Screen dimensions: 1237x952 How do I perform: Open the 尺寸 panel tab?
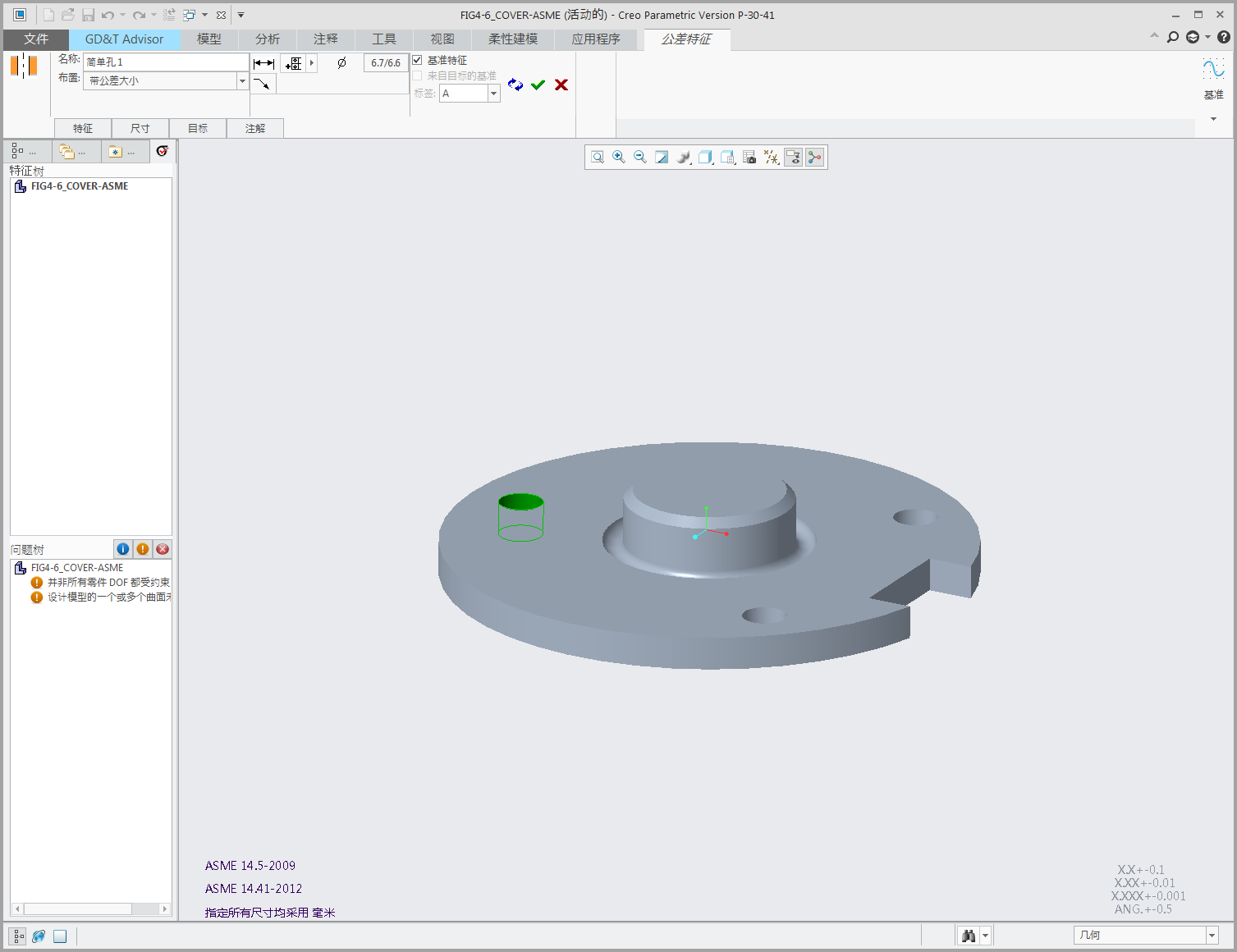140,129
